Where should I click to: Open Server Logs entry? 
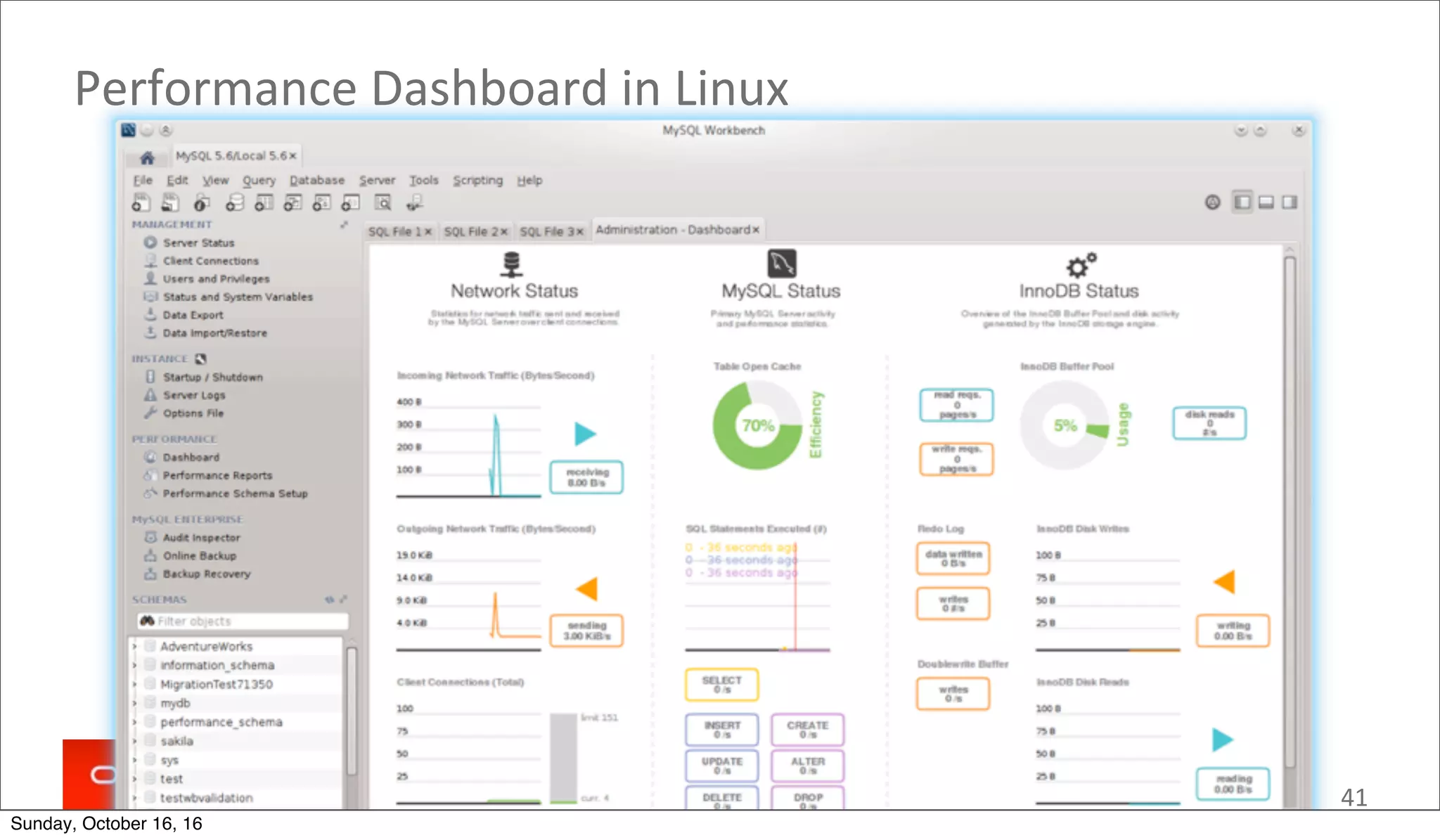195,396
